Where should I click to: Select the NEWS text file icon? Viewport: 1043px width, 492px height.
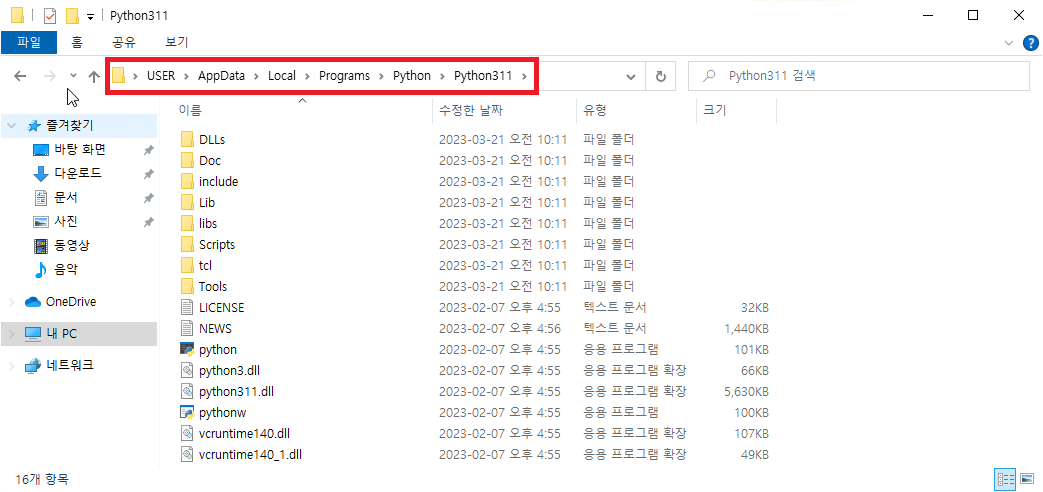187,328
